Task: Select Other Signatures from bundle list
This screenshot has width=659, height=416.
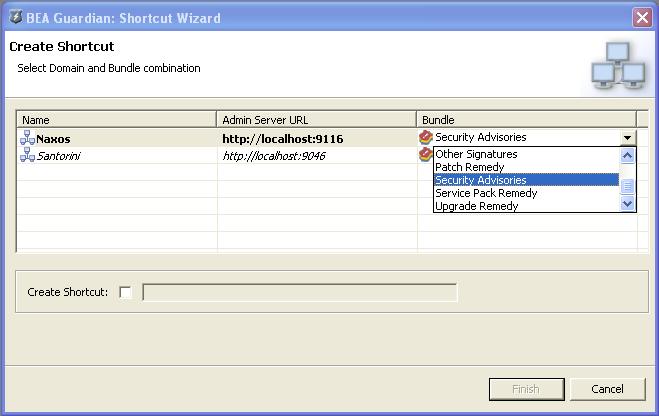Action: [526, 154]
